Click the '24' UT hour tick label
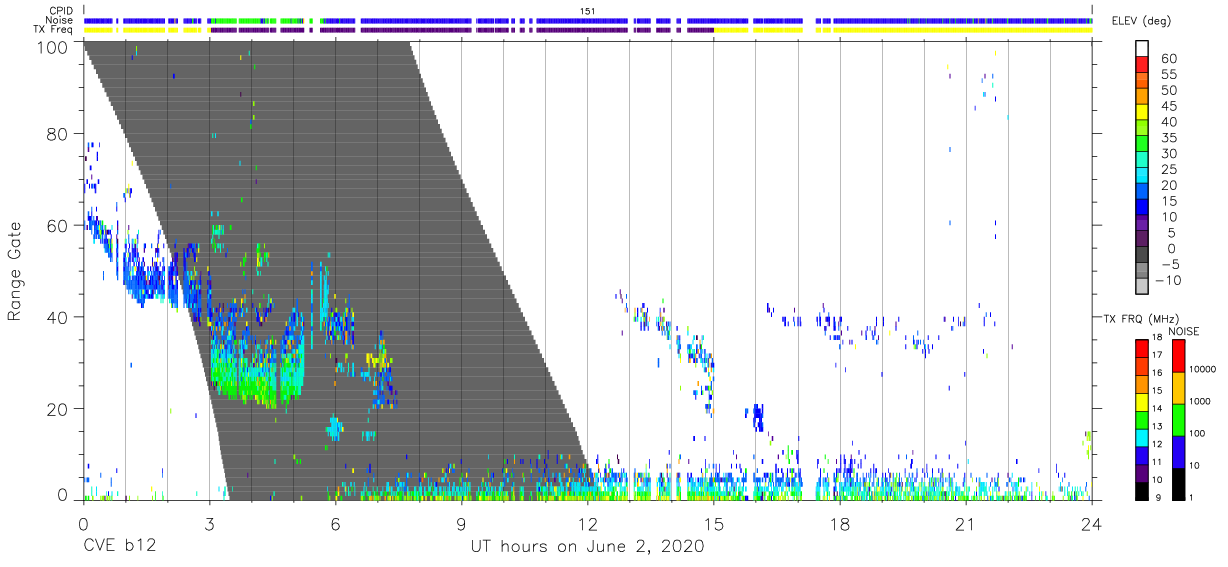Viewport: 1228px width, 567px height. coord(1091,523)
